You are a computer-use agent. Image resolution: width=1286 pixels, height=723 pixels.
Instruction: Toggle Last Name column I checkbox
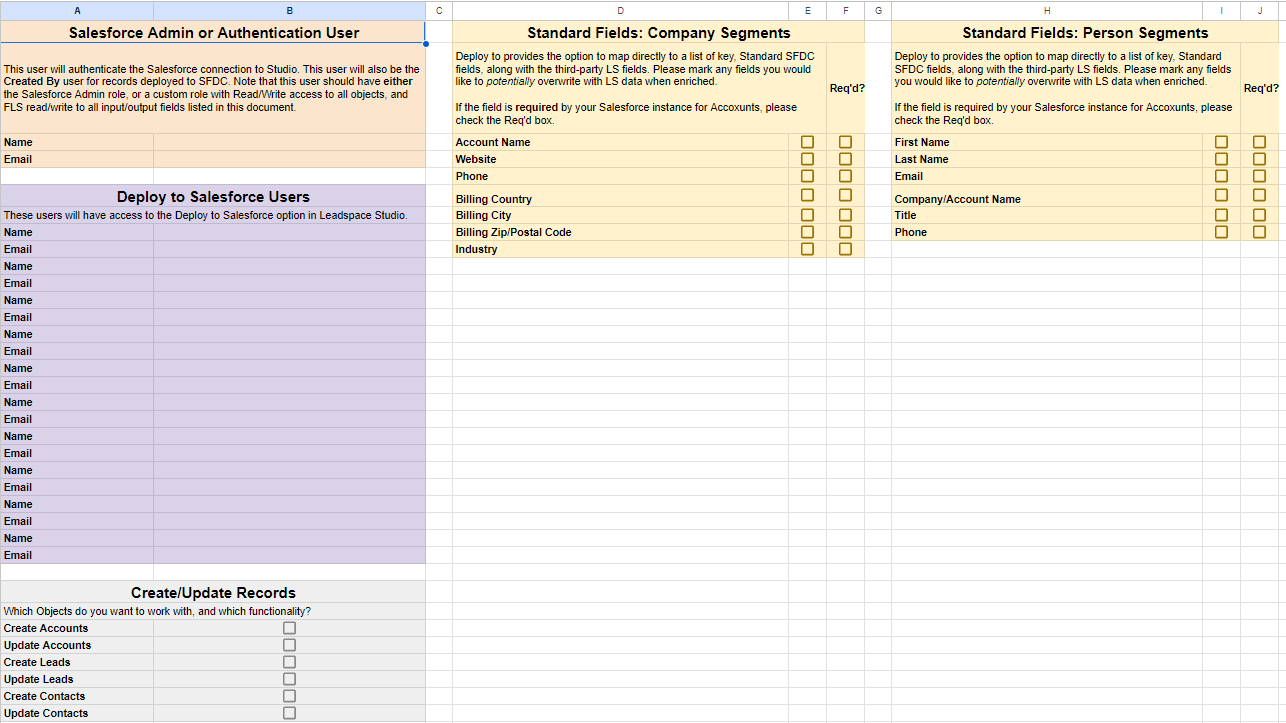(1221, 159)
